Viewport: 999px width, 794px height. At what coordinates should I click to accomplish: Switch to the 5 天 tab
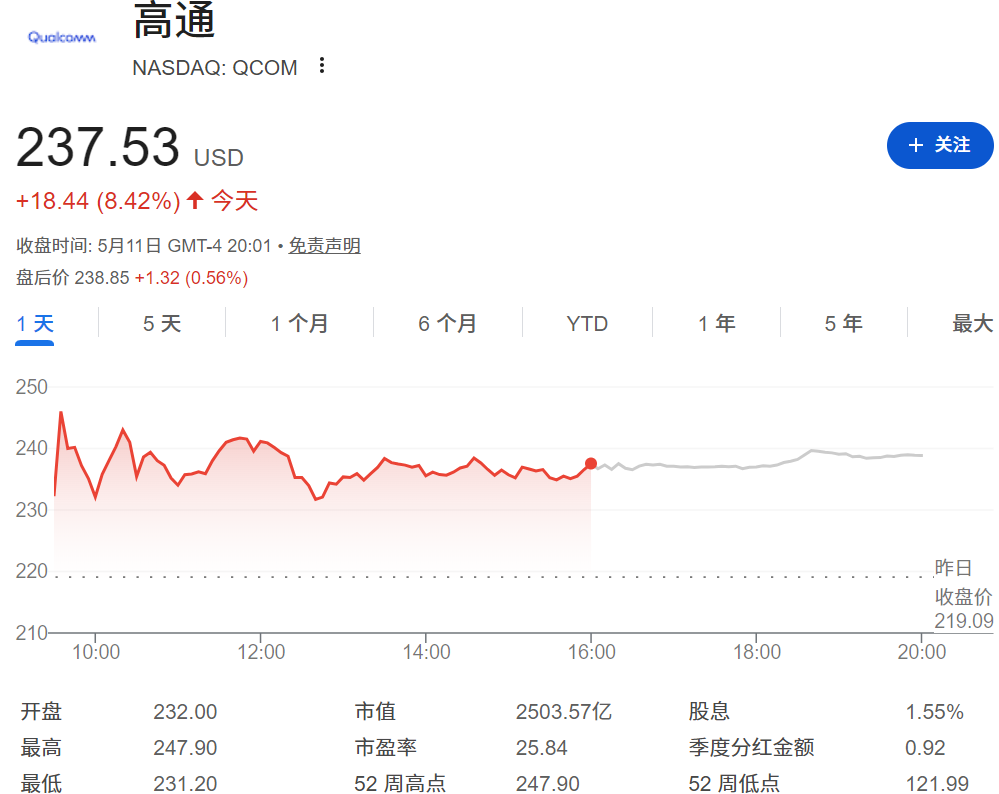tap(162, 324)
